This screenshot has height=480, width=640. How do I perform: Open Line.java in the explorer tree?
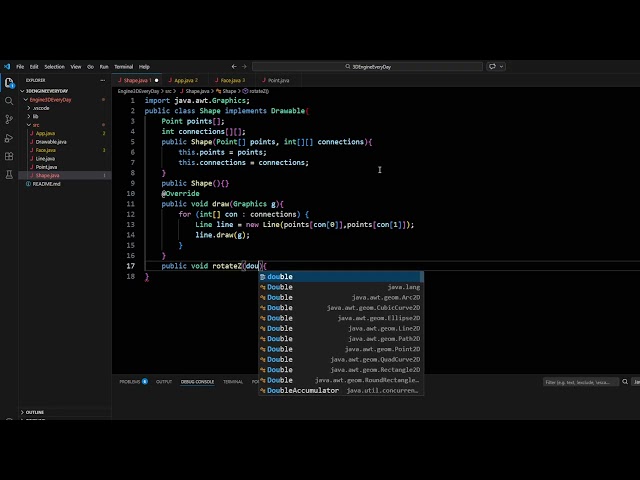65,158
